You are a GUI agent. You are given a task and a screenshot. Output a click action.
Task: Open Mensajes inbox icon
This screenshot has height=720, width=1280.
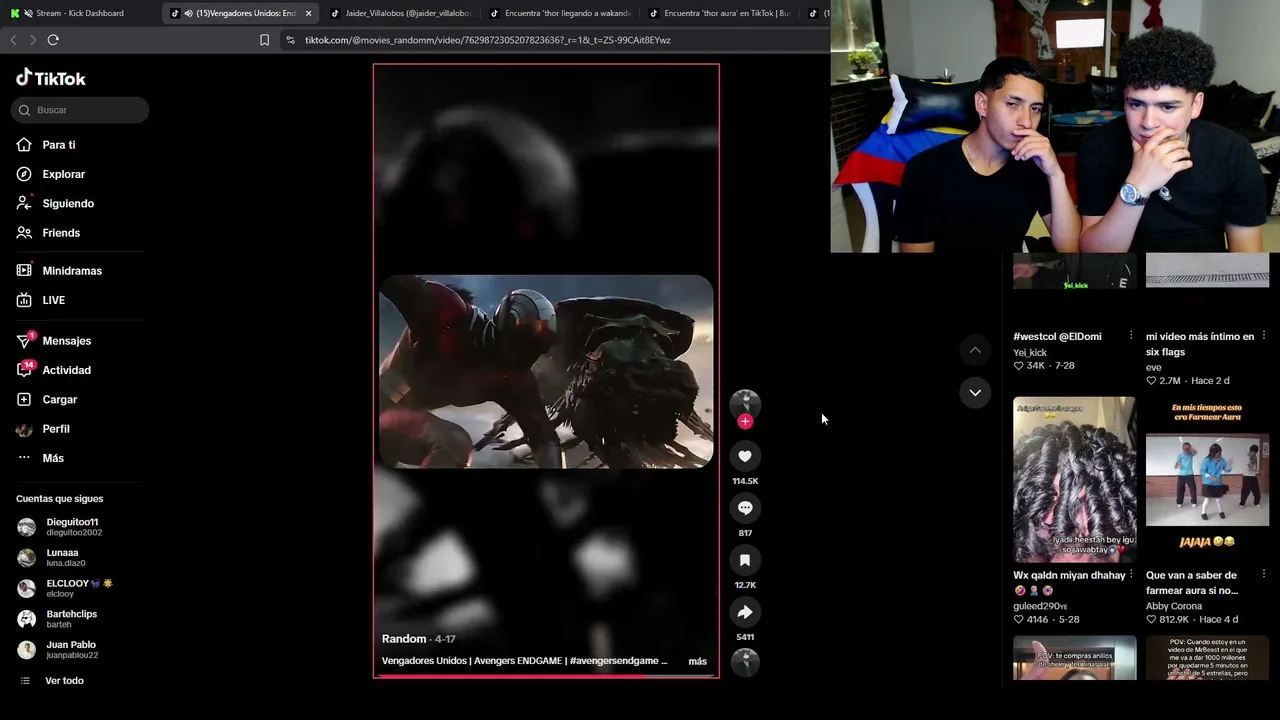coord(24,341)
